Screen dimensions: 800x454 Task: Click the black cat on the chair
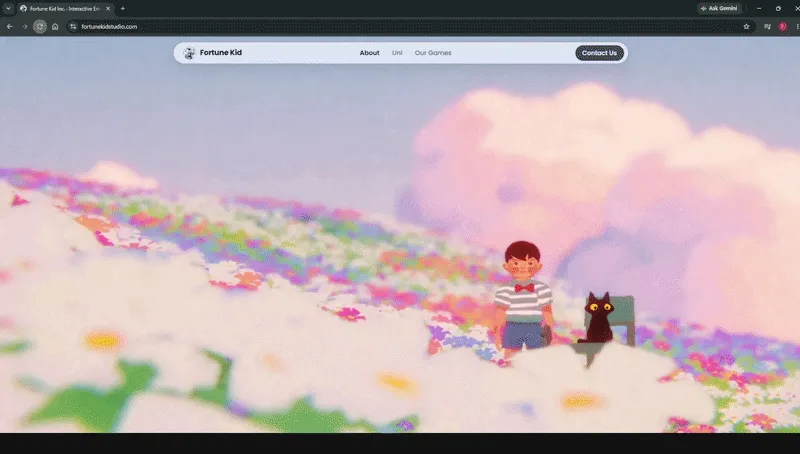point(597,317)
